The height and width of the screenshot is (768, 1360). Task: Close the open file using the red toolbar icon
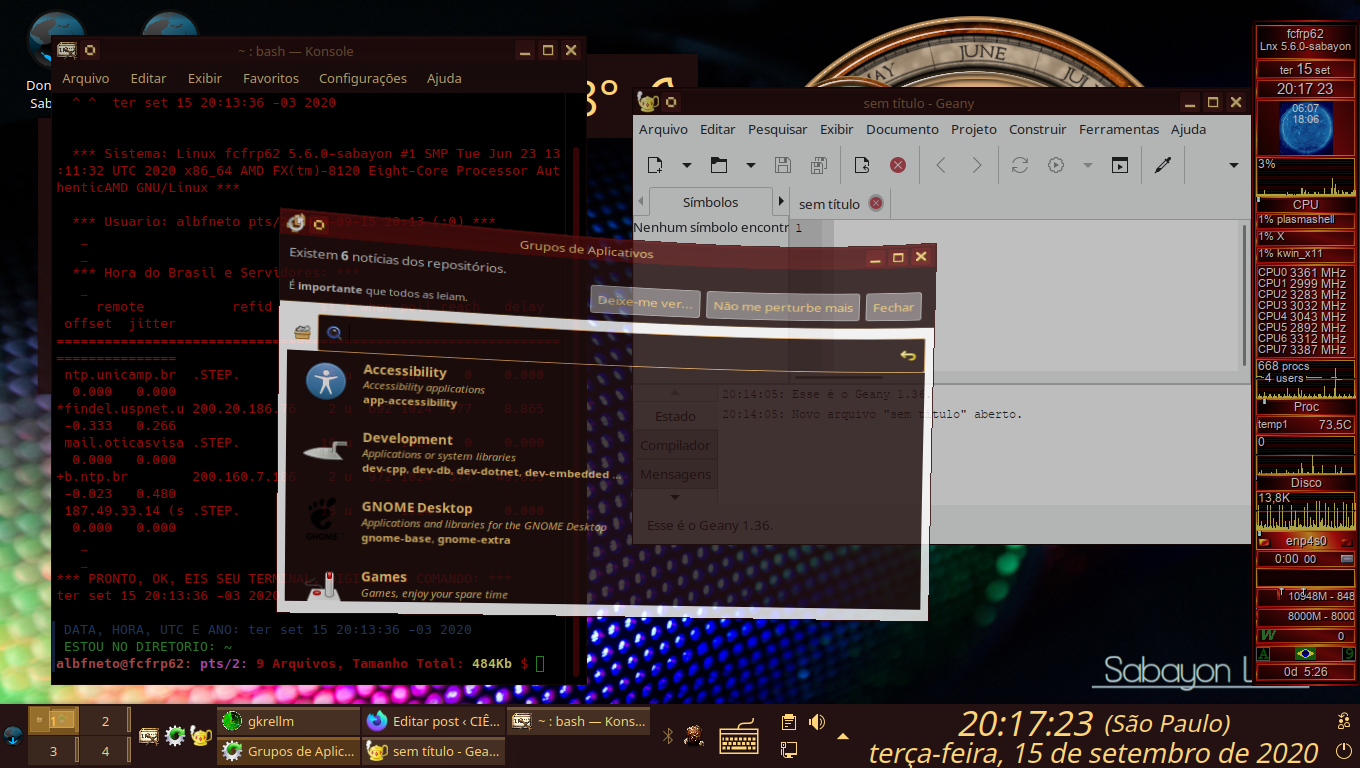pos(897,164)
